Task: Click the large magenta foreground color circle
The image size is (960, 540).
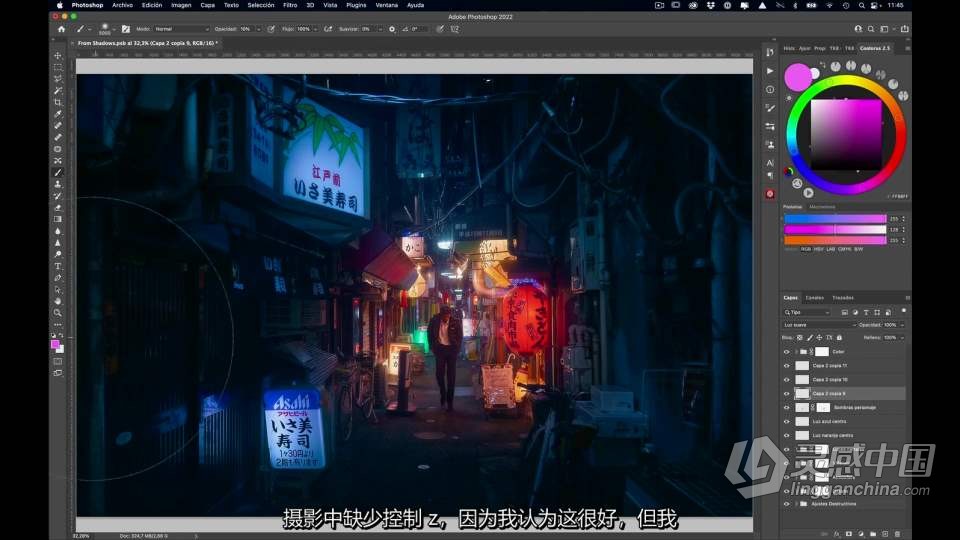Action: pos(798,77)
